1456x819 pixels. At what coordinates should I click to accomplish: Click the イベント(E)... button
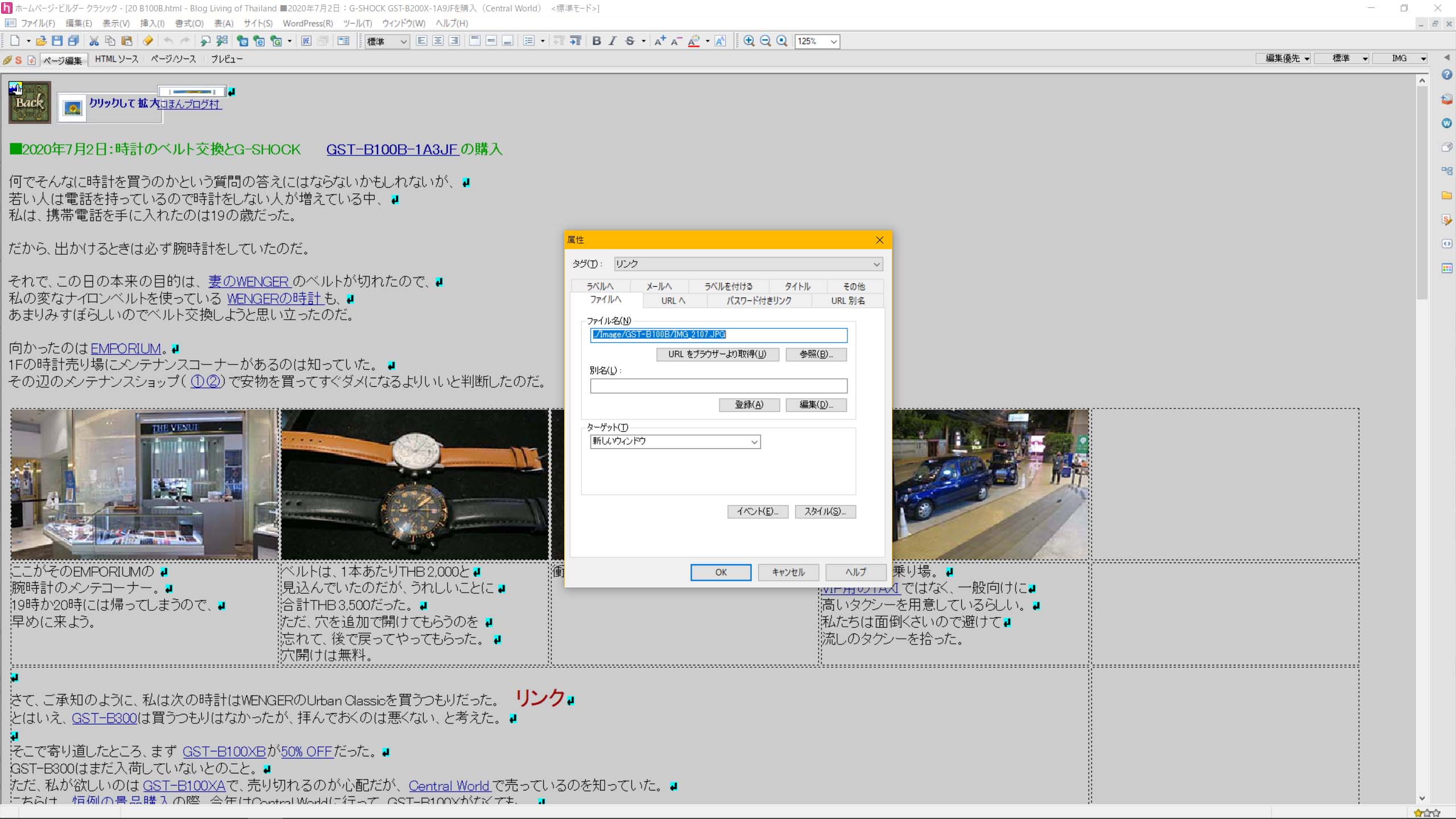click(x=758, y=511)
